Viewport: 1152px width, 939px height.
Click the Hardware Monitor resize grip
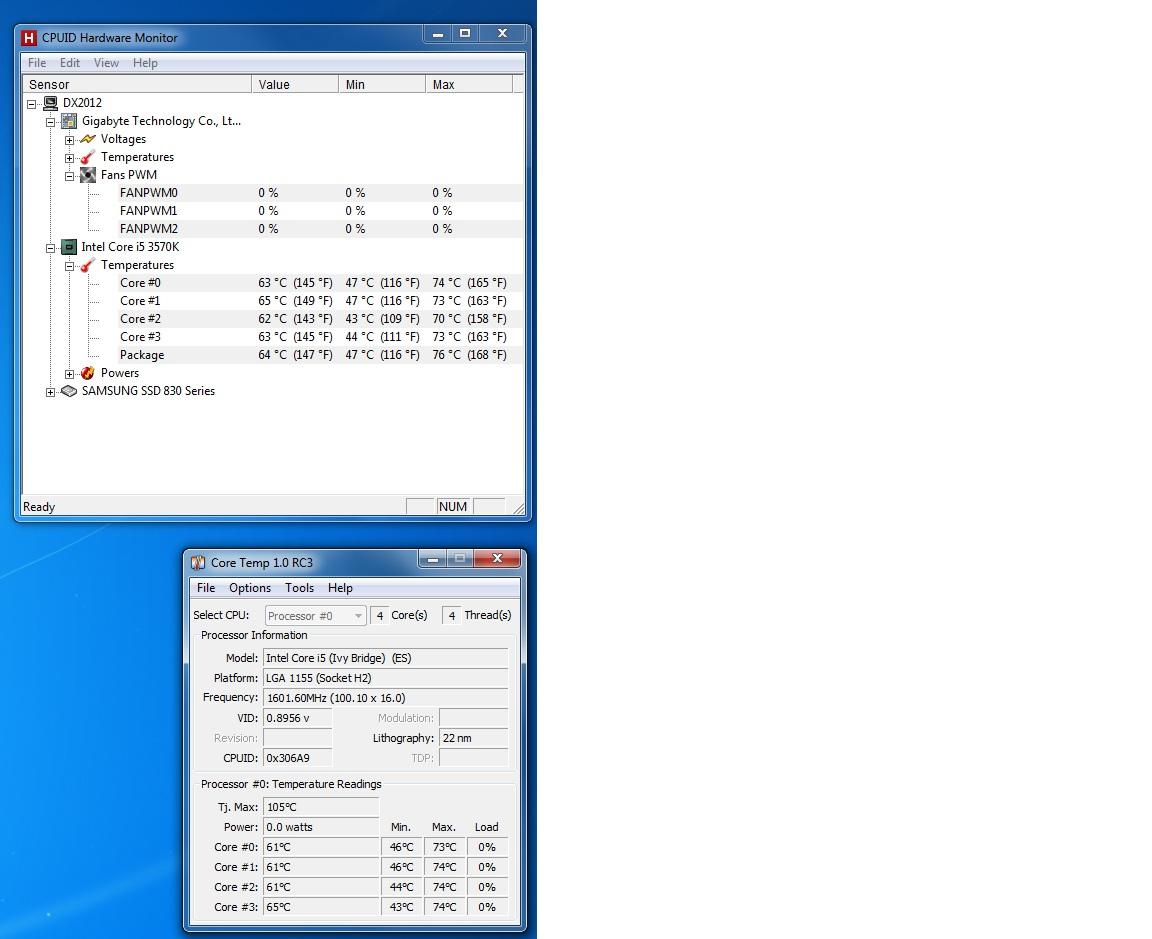tap(519, 508)
